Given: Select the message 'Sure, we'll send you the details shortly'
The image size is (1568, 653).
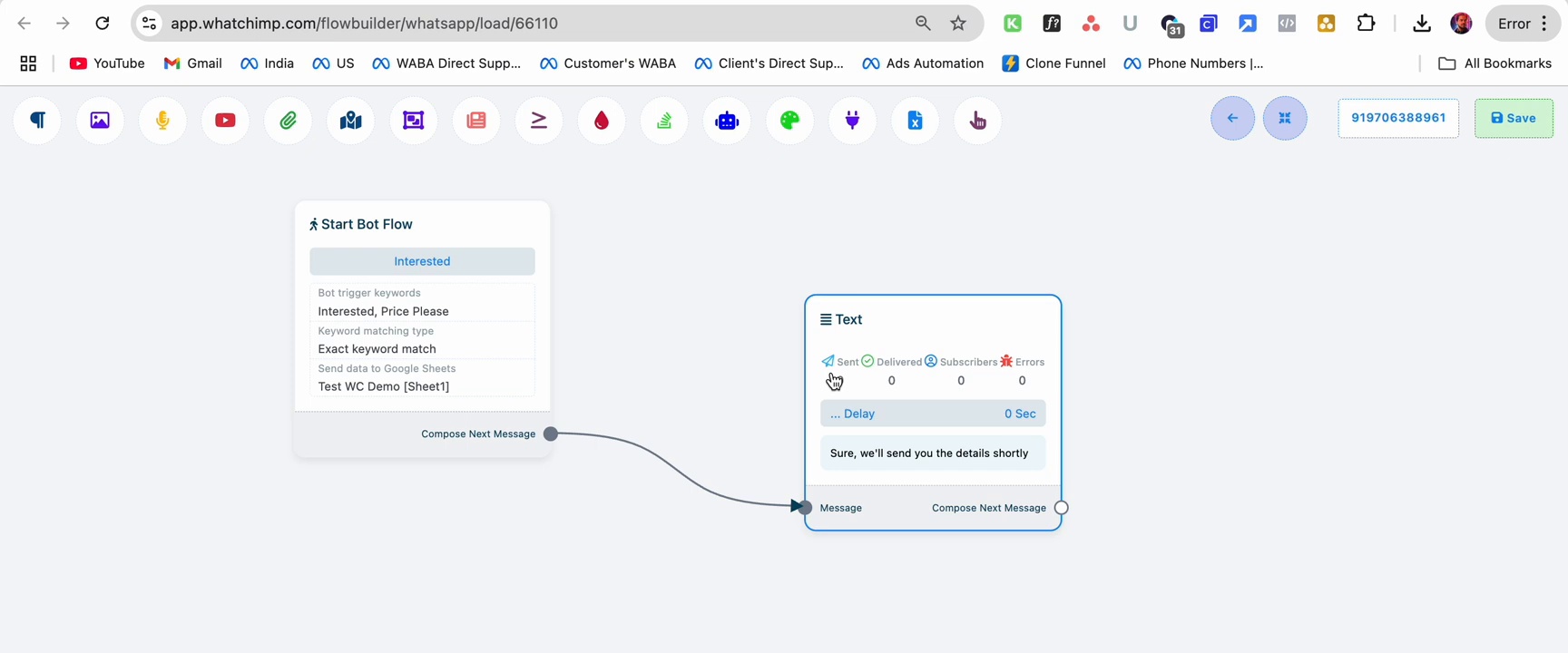Looking at the screenshot, I should (x=933, y=453).
